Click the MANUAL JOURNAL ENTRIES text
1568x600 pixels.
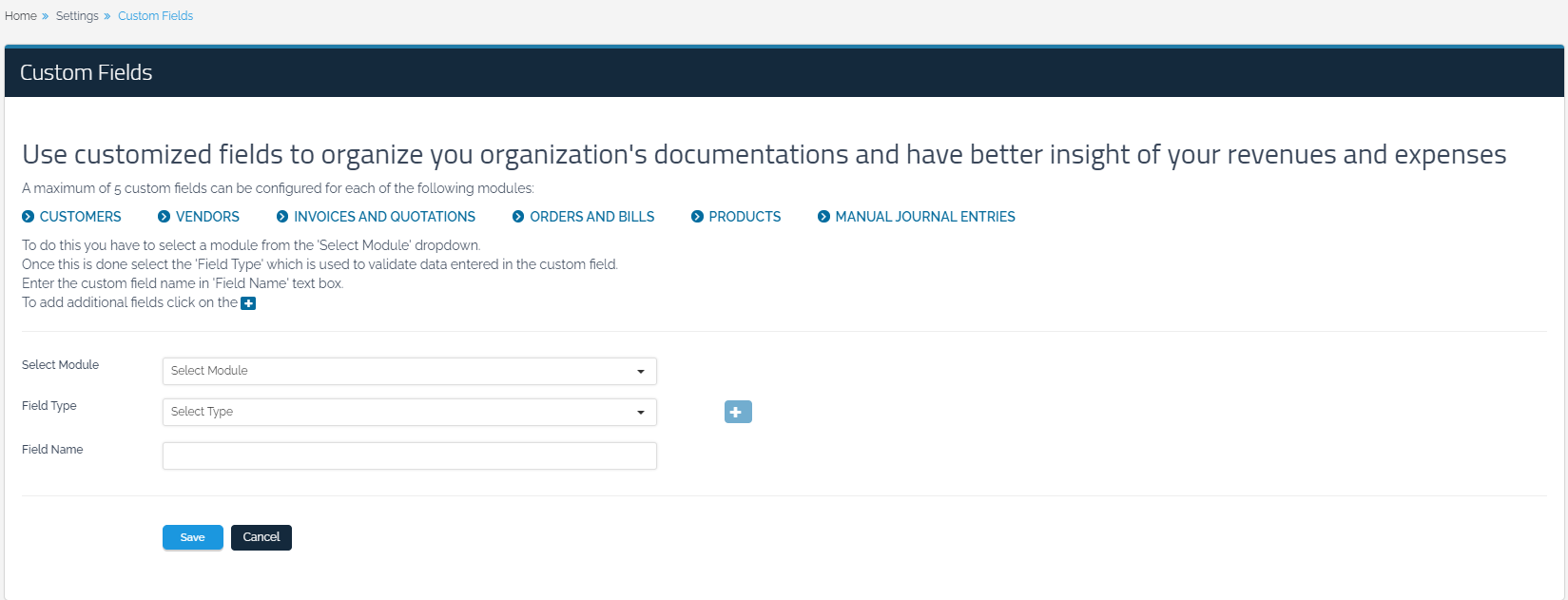click(x=924, y=217)
